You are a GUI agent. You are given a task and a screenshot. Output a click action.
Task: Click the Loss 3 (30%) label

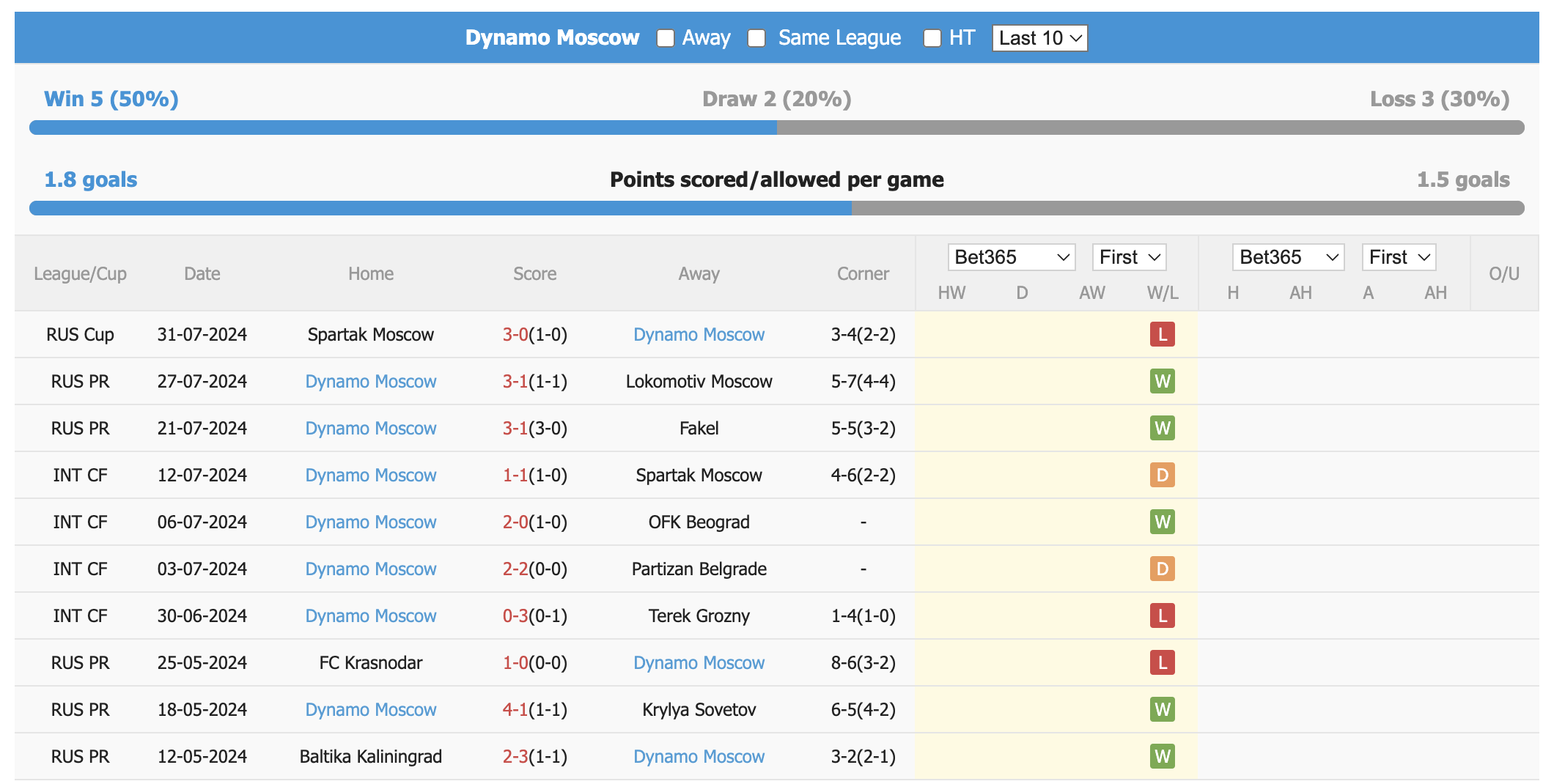(x=1440, y=99)
